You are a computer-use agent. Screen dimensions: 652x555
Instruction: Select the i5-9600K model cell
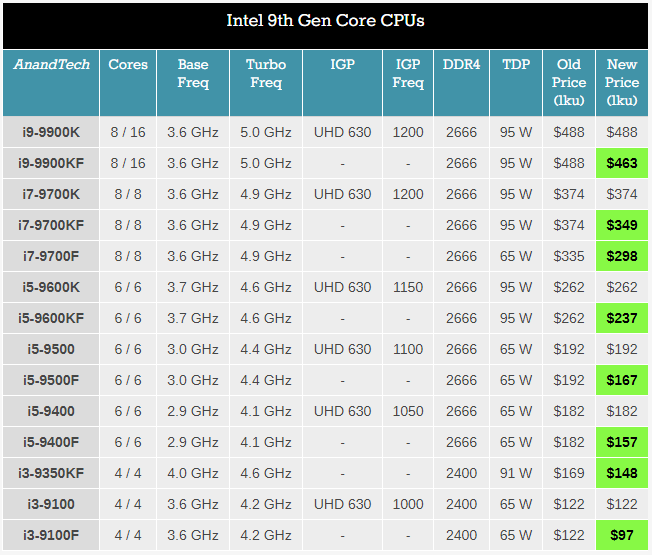[x=51, y=287]
